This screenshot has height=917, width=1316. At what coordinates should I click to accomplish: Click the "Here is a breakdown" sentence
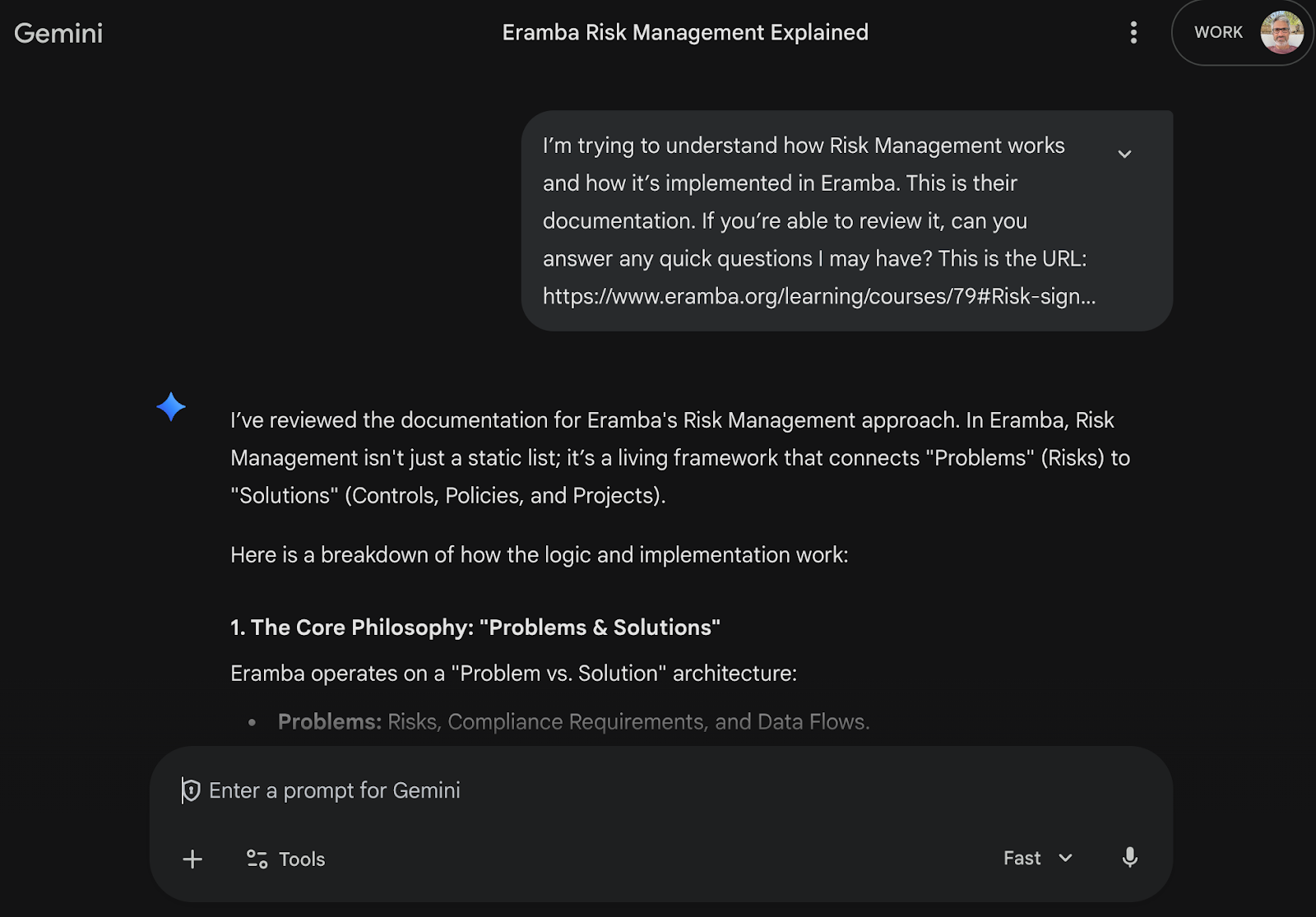(539, 555)
